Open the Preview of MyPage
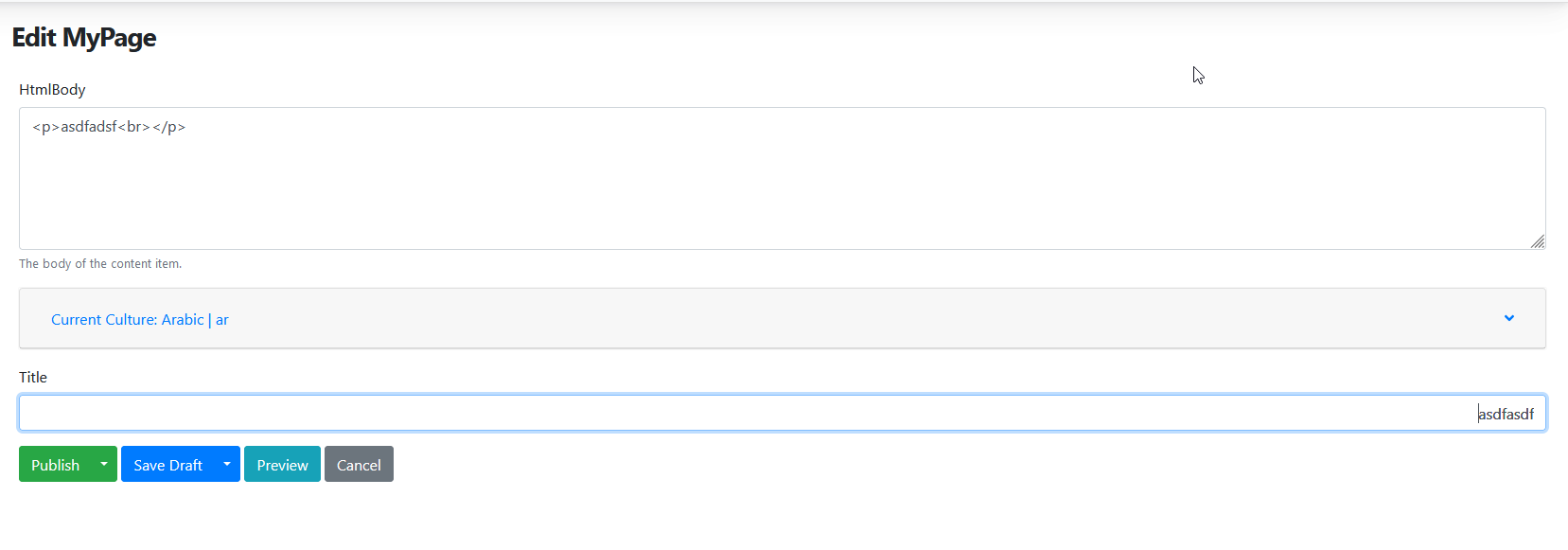1568x550 pixels. [282, 464]
